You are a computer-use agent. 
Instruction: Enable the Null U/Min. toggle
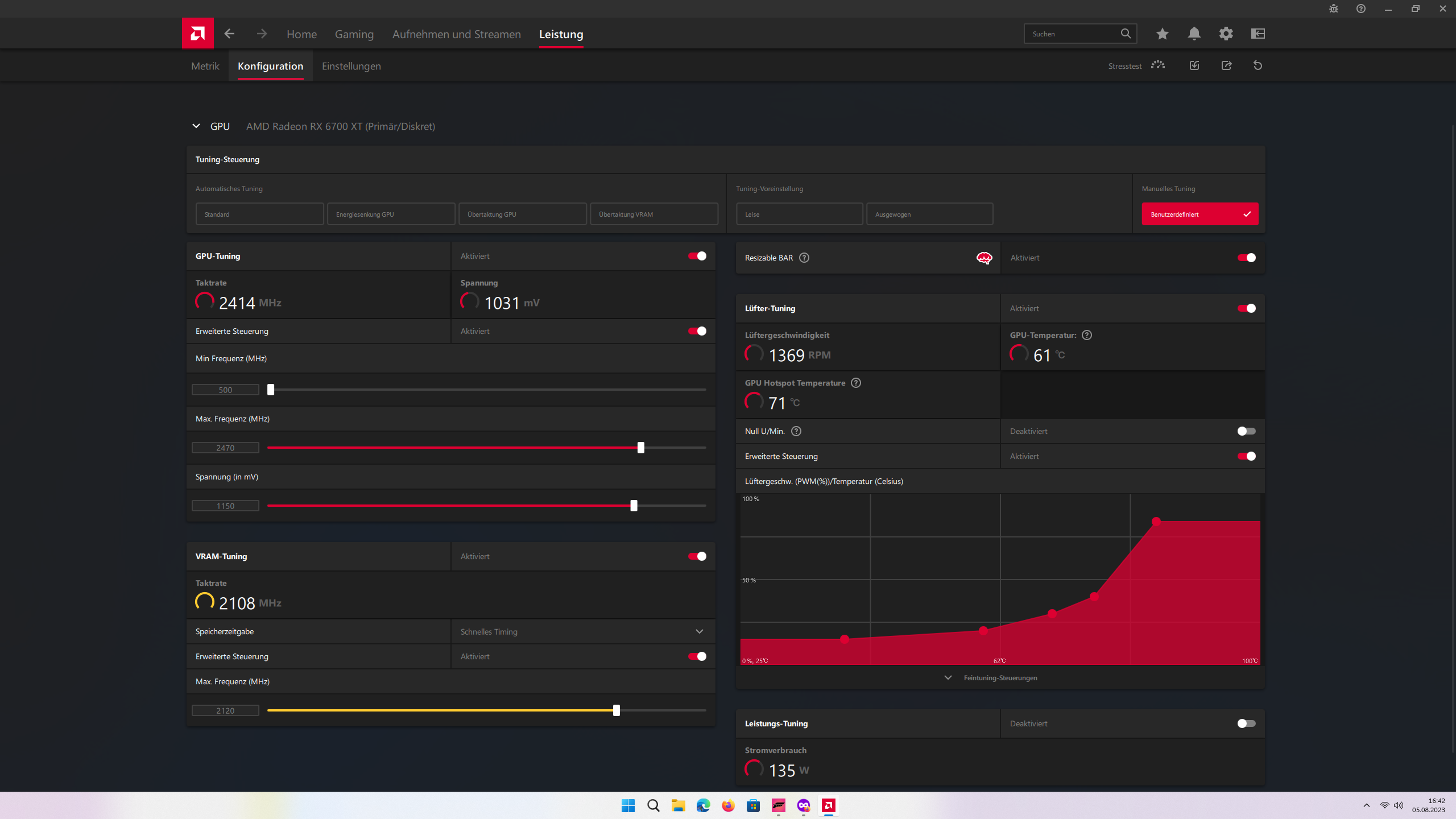(x=1246, y=431)
